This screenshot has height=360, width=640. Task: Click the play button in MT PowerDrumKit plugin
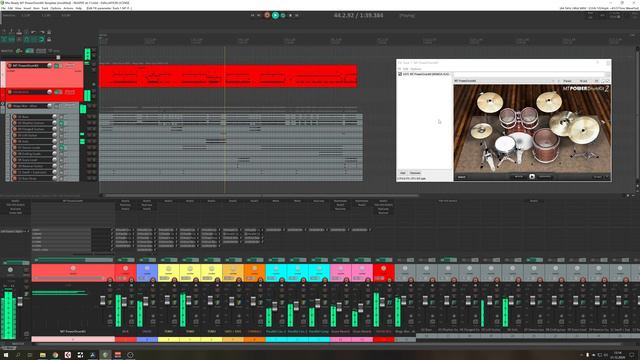click(x=532, y=177)
